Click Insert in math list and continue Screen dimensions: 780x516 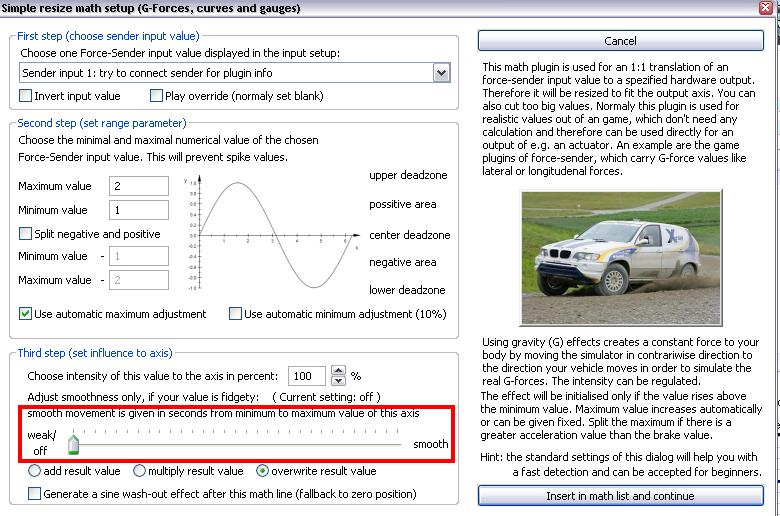tap(620, 496)
